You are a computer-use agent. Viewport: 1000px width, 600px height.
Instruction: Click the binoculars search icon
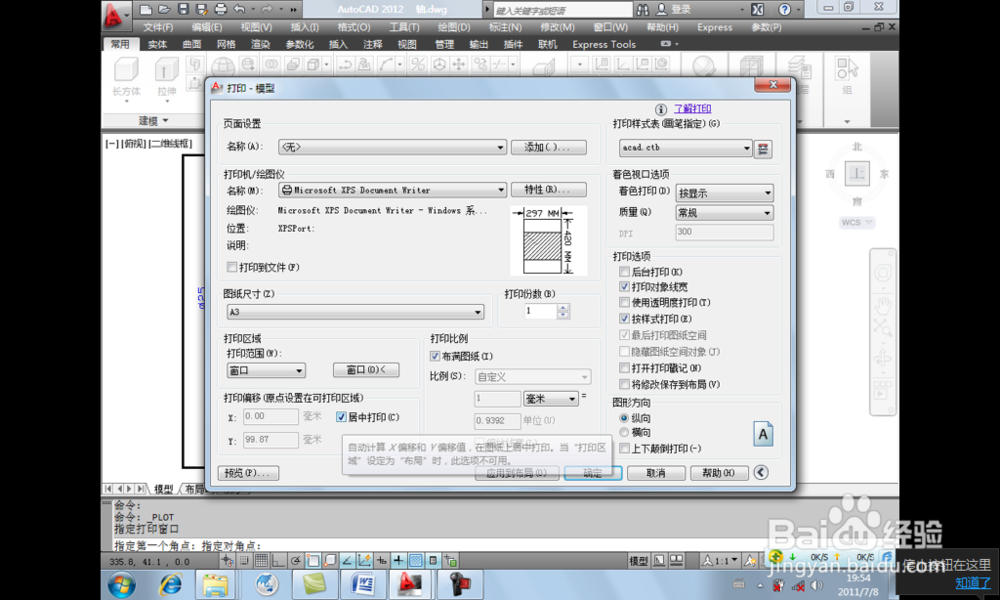click(642, 10)
